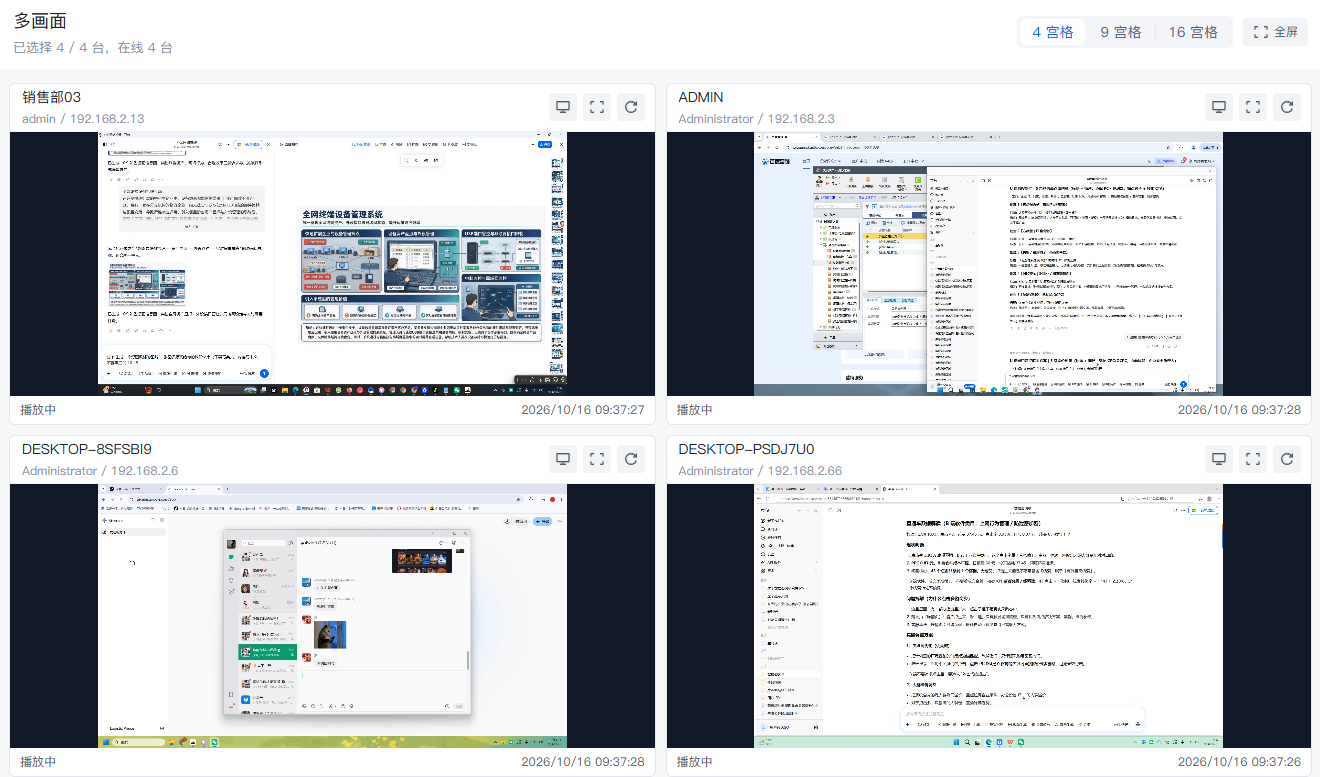Click the timestamp on the ADMIN card

tap(1239, 410)
